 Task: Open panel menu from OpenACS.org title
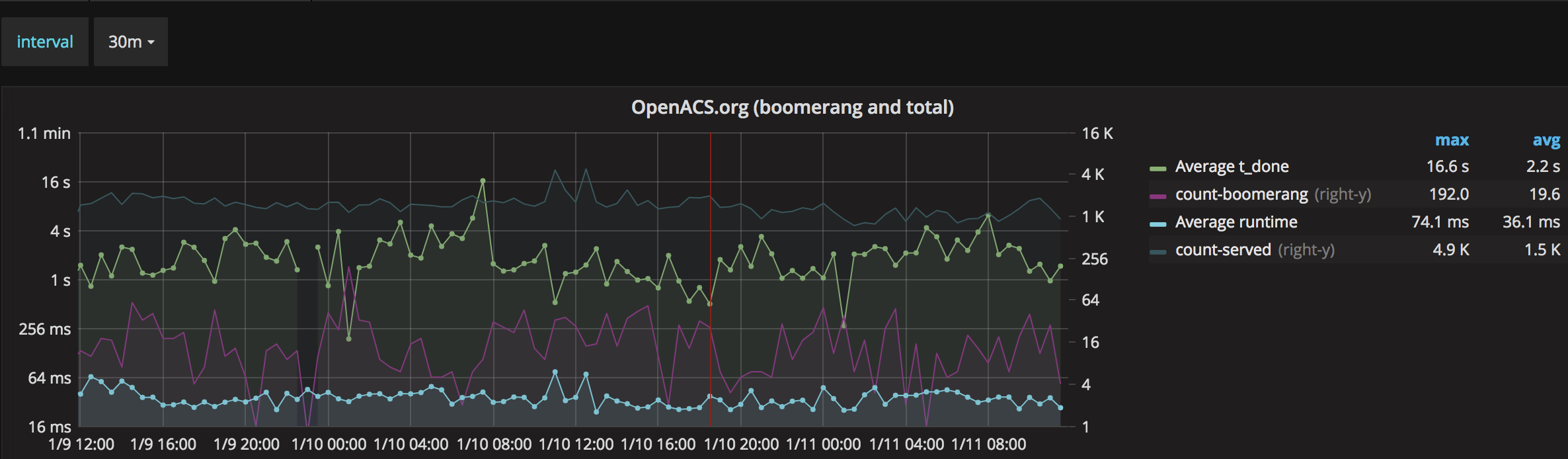coord(793,106)
